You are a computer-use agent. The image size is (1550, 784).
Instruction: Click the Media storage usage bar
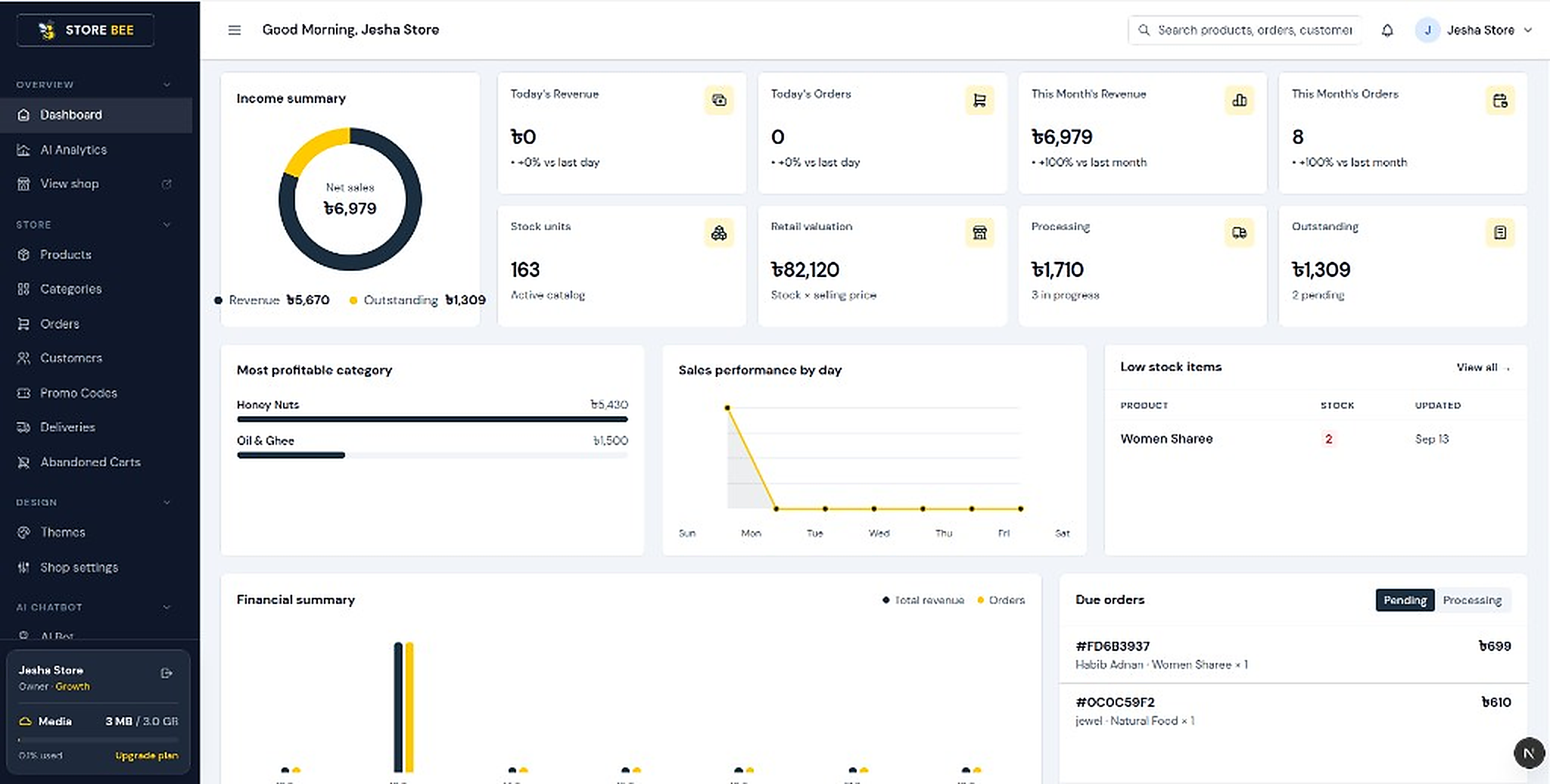(98, 740)
